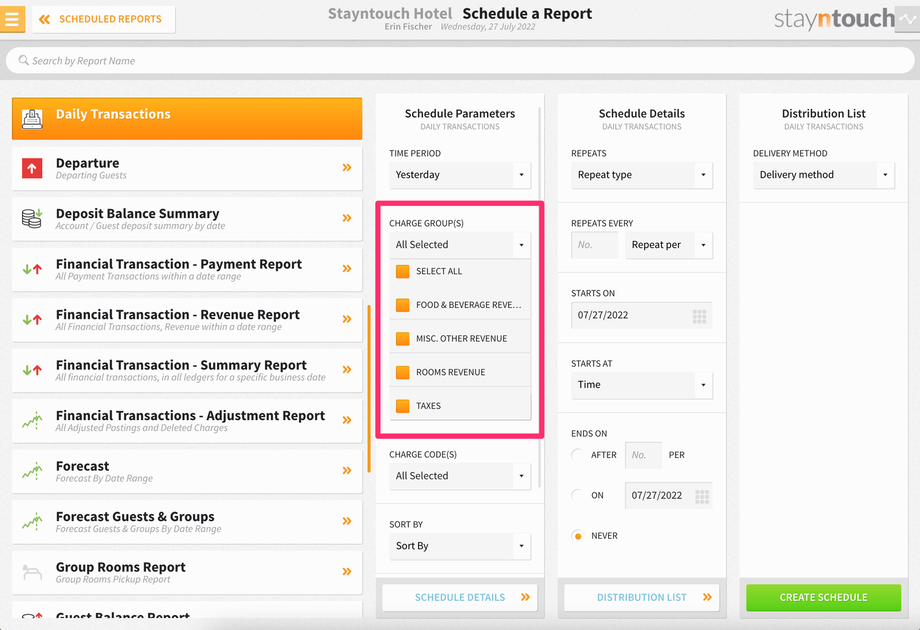Click the Repeats Every number field
The width and height of the screenshot is (920, 630).
(x=594, y=245)
